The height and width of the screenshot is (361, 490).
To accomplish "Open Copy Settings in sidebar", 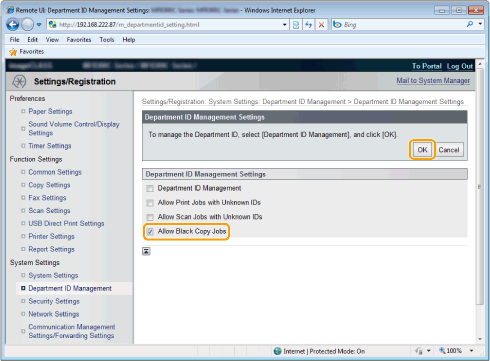I will click(x=49, y=185).
